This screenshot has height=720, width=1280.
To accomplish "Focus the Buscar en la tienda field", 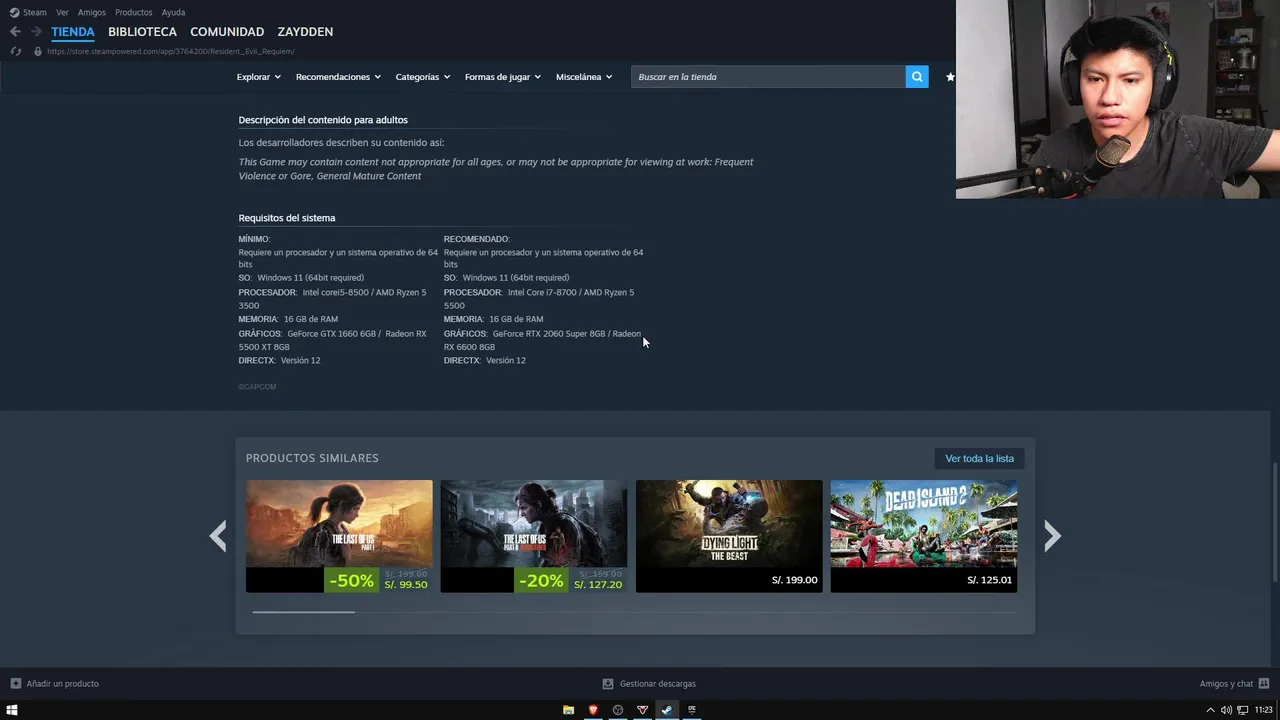I will [768, 77].
